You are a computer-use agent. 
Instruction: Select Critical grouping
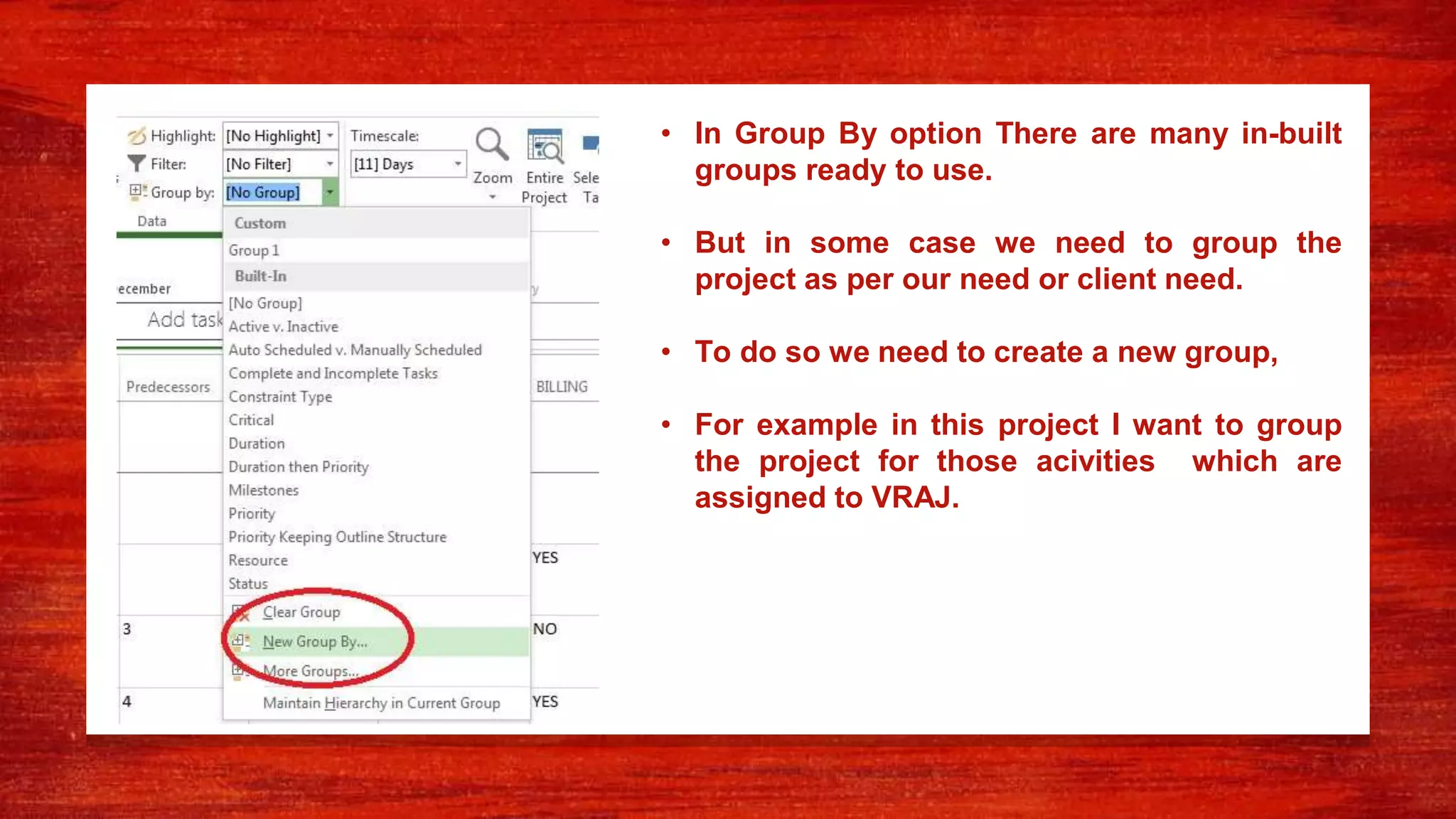[x=377, y=420]
